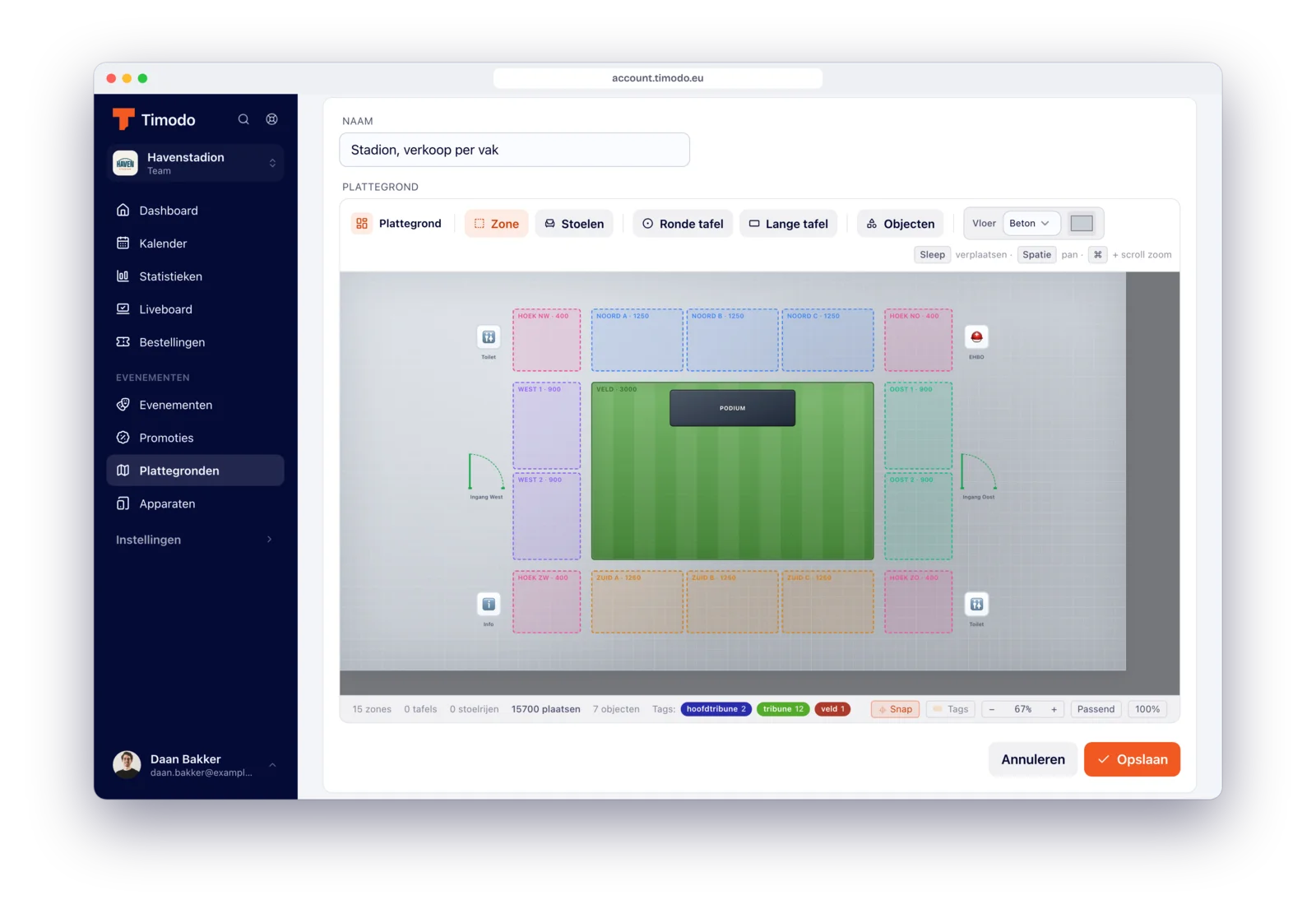Click the Havenstadion team logo
Image resolution: width=1316 pixels, height=909 pixels.
pyautogui.click(x=125, y=163)
